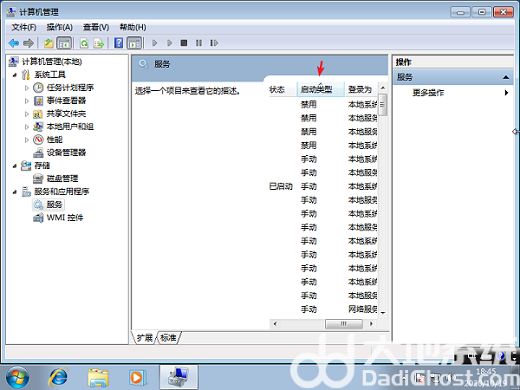This screenshot has width=520, height=390.
Task: Click the Refresh toolbar icon
Action: tap(84, 43)
